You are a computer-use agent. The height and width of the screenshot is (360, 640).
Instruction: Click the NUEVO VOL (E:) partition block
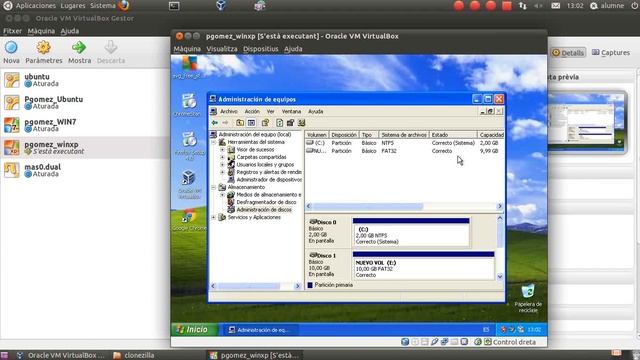(423, 266)
